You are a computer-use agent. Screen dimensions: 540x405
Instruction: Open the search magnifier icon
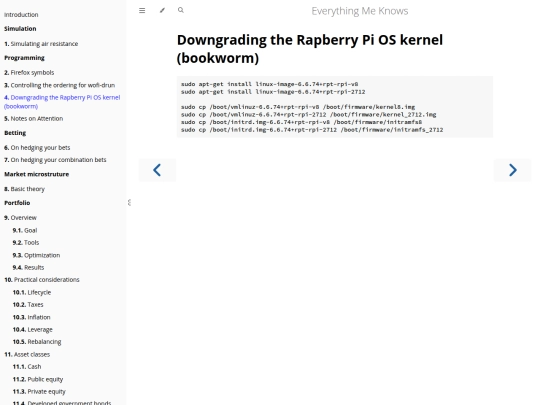point(181,10)
